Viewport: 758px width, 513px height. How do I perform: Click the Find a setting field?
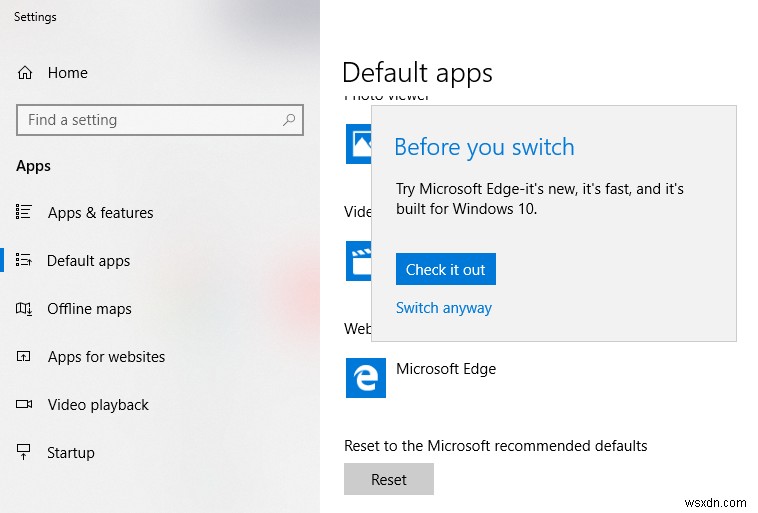160,119
